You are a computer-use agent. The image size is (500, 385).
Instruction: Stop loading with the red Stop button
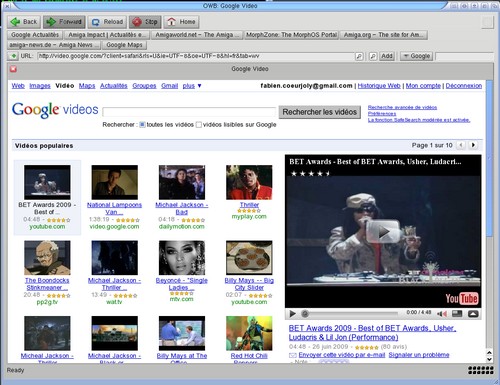tap(145, 22)
